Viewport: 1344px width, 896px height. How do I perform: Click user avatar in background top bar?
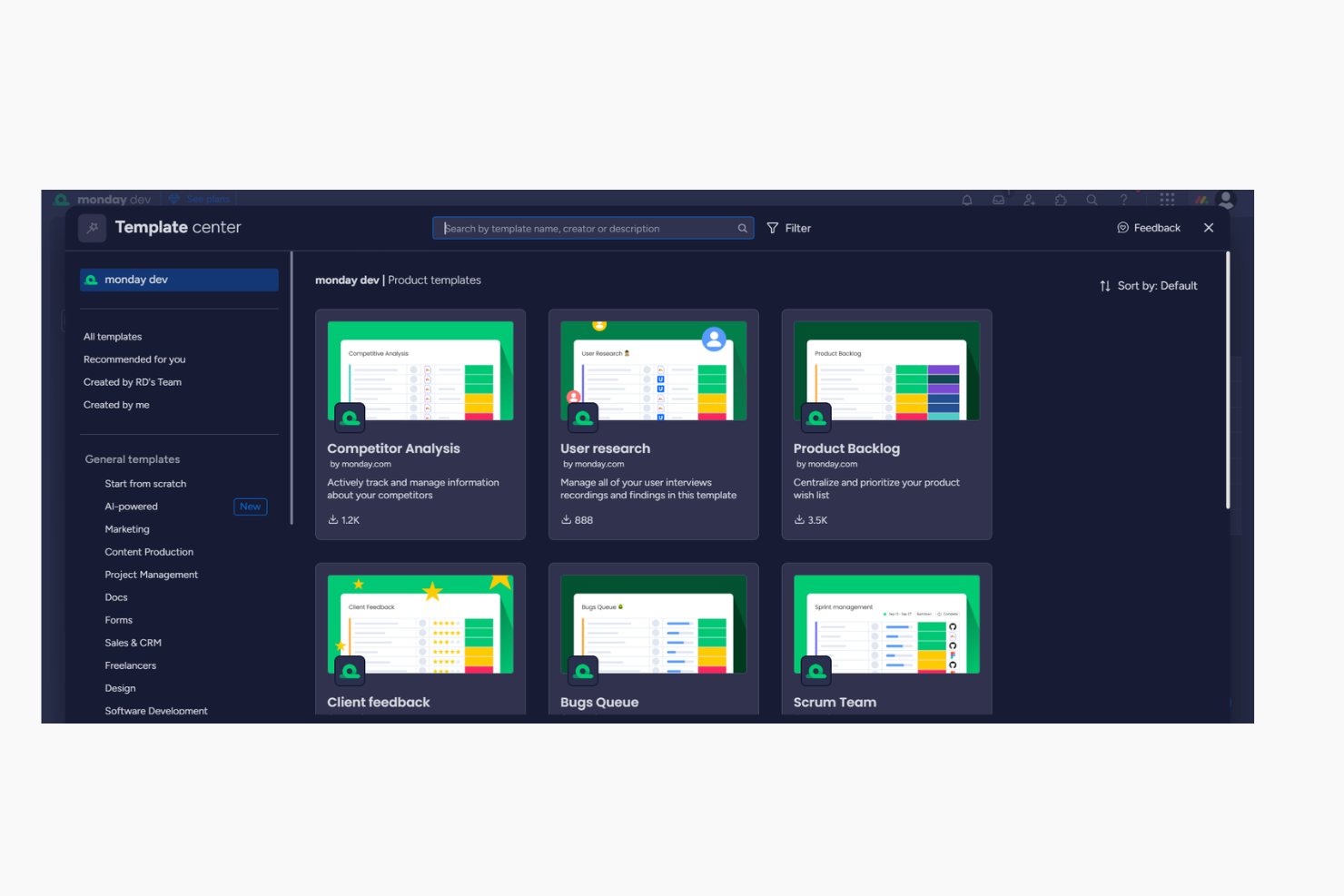1226,200
